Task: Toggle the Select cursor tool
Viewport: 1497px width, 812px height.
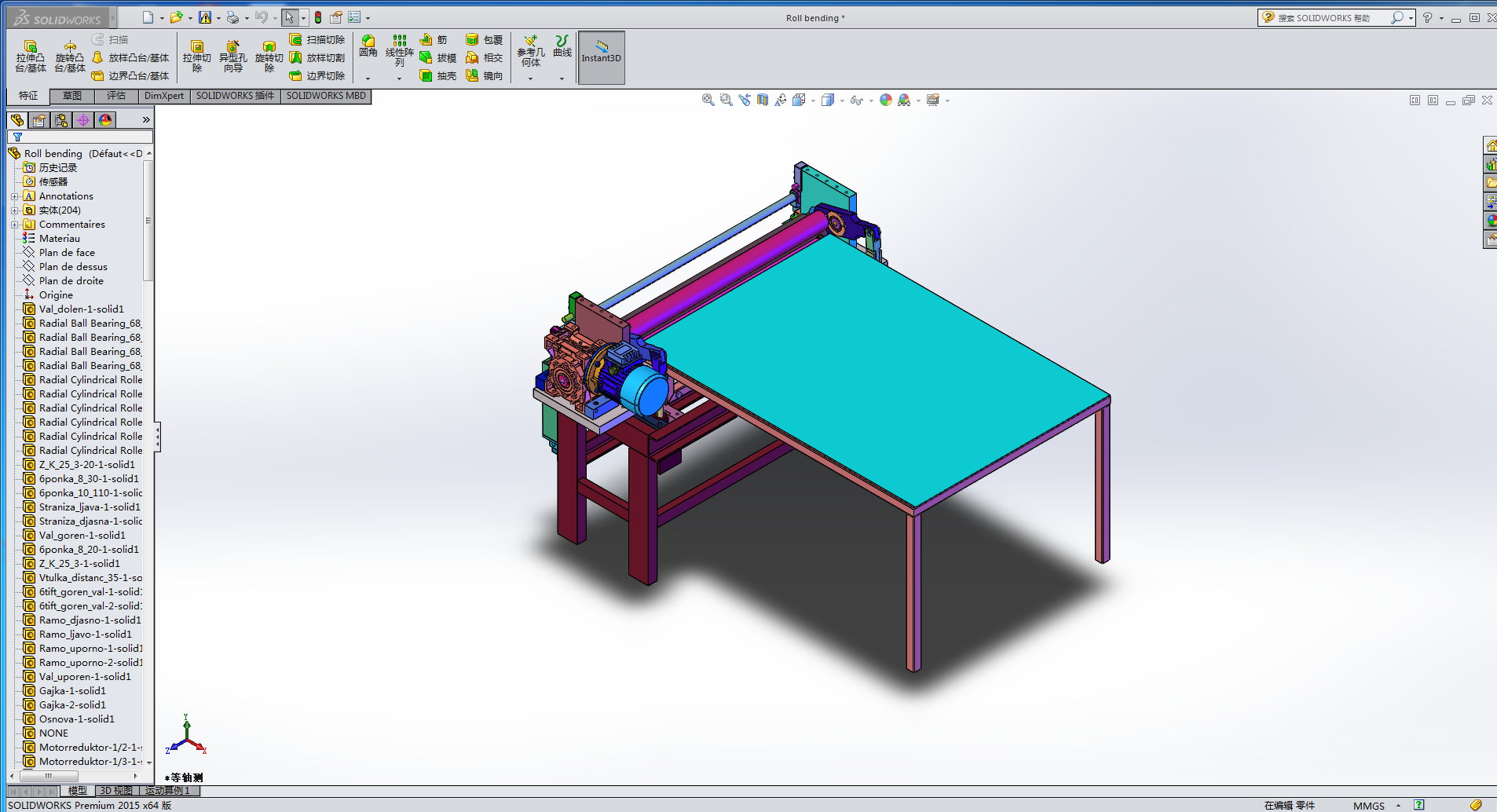Action: click(290, 17)
